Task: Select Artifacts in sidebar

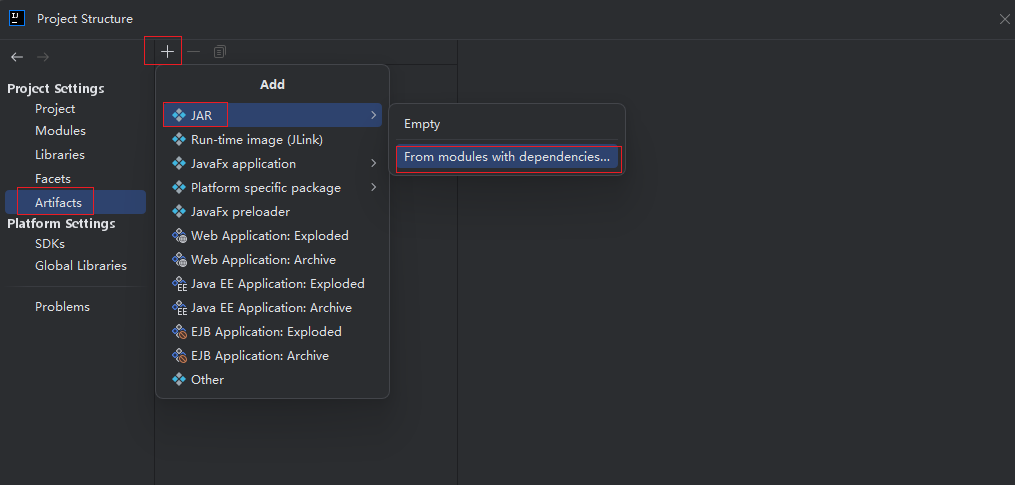Action: click(x=76, y=202)
